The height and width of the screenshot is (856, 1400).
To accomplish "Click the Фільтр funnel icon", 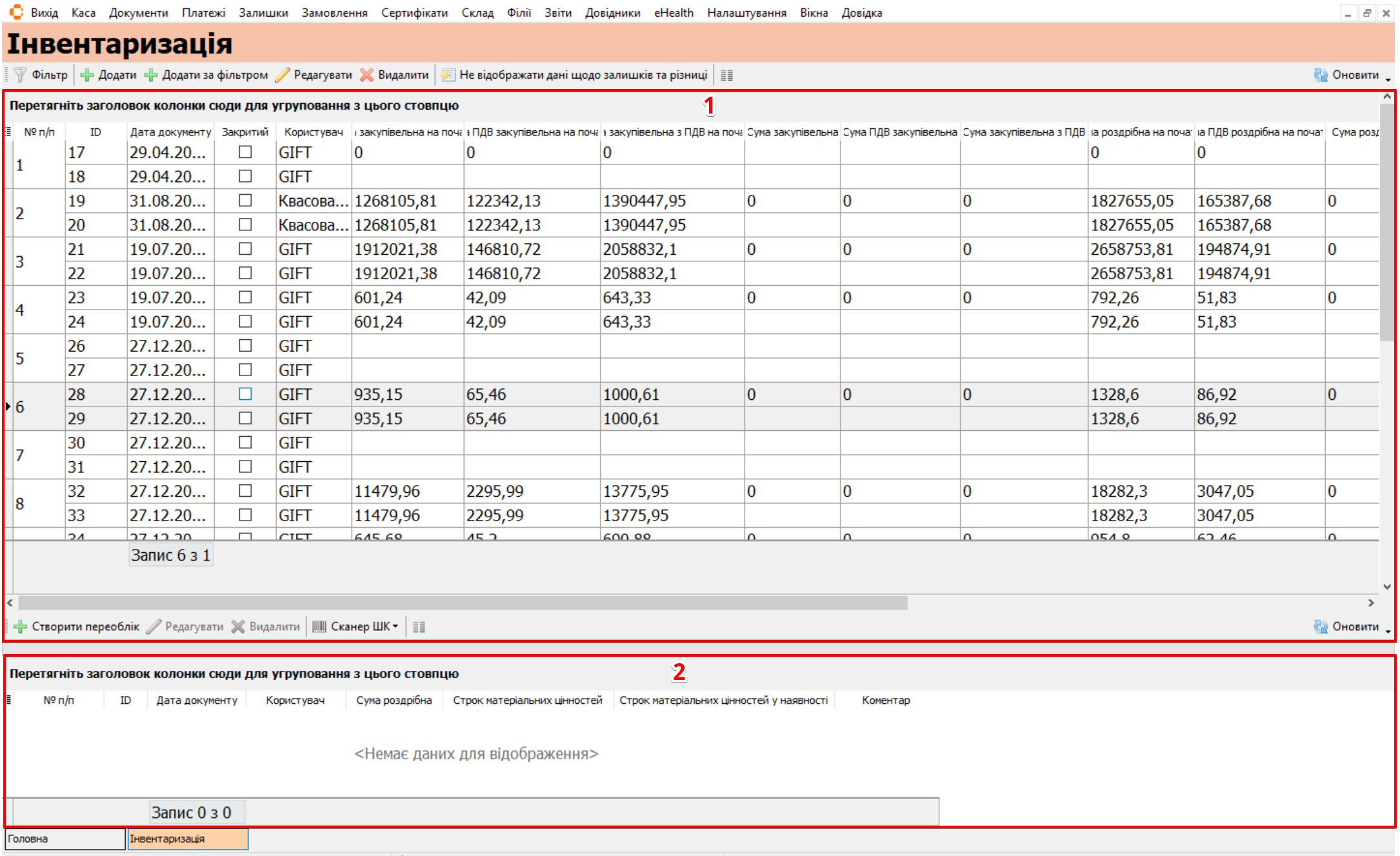I will click(x=21, y=75).
